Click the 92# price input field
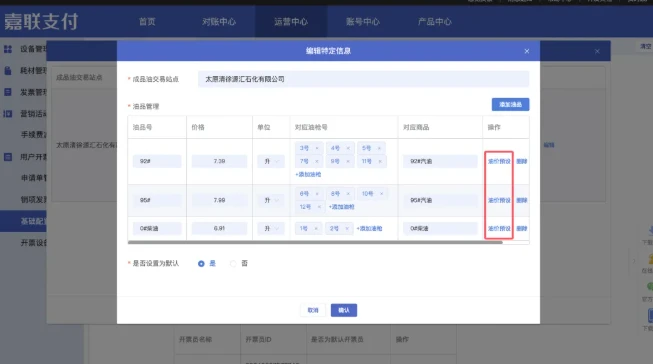The width and height of the screenshot is (653, 364). tap(219, 161)
